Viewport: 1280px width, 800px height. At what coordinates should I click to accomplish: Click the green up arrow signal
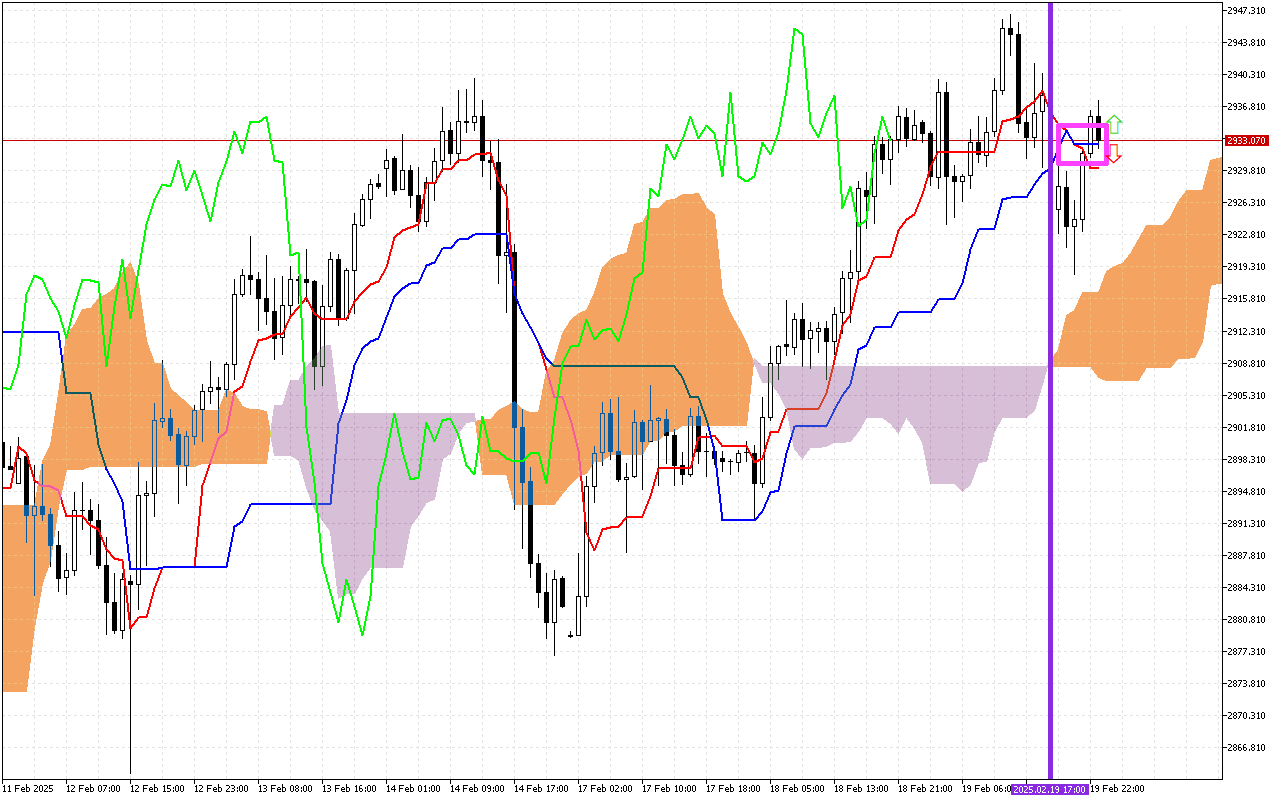point(1114,124)
